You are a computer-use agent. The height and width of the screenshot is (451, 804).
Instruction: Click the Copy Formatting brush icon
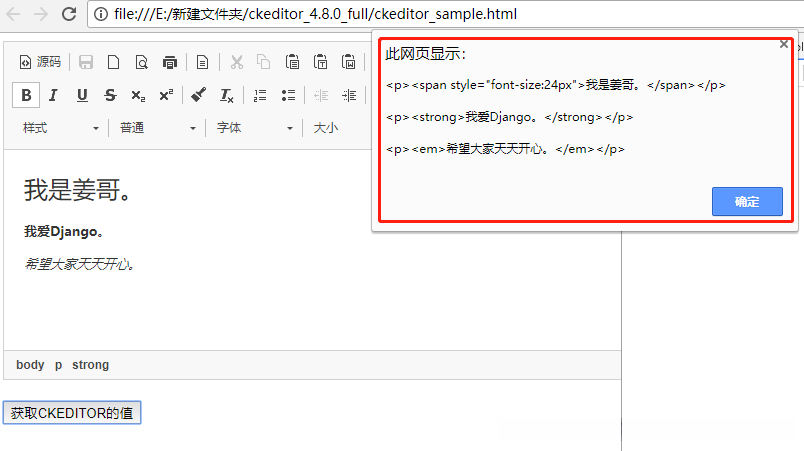point(198,95)
